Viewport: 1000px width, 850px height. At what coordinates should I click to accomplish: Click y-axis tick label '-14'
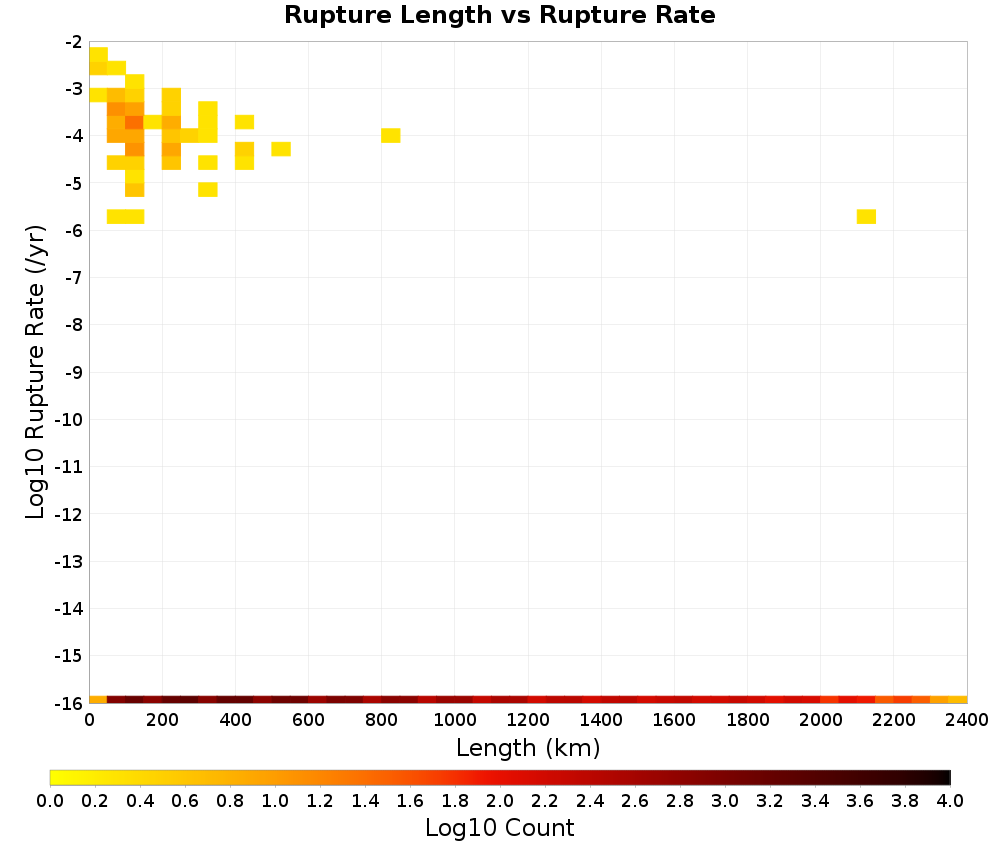69,608
